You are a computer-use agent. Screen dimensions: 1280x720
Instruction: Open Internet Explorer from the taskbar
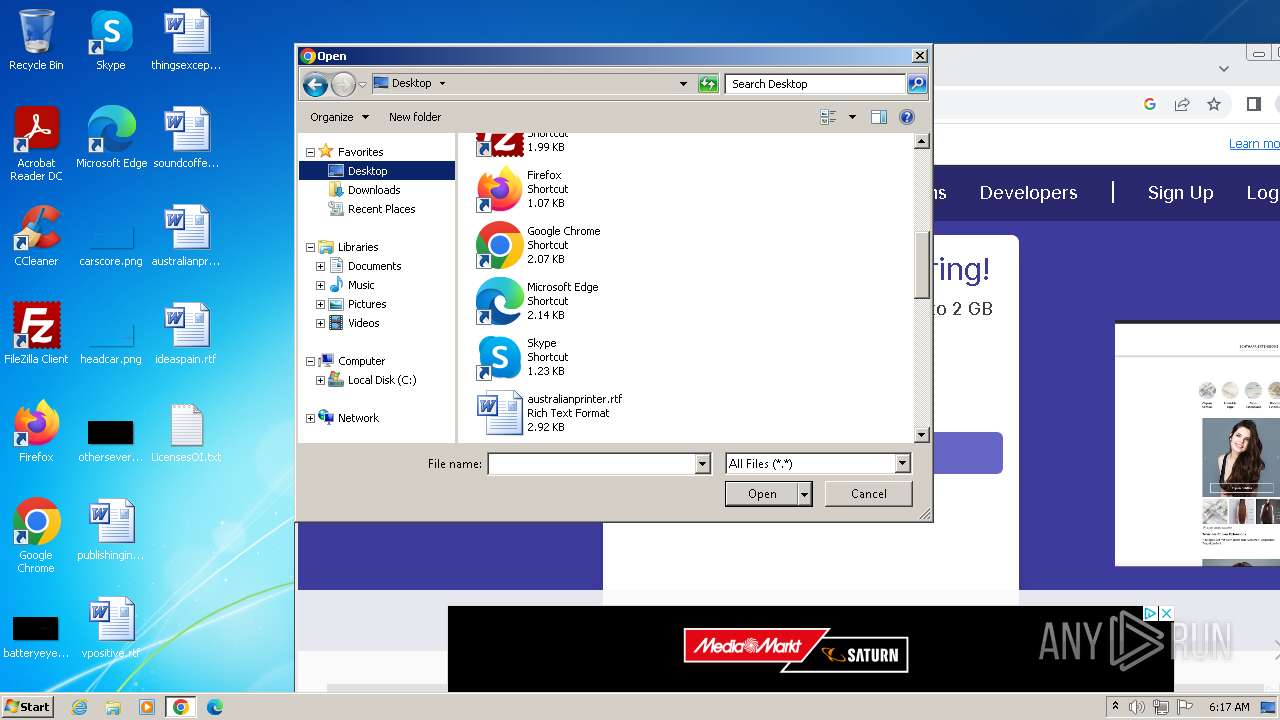(80, 707)
